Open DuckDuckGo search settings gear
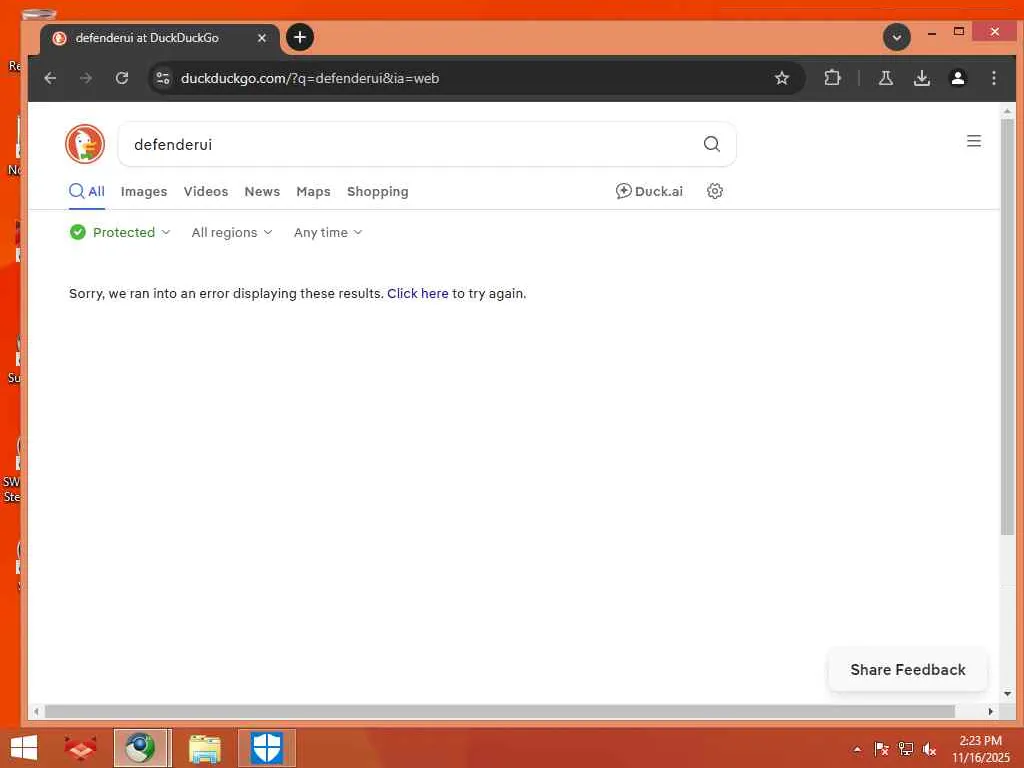The height and width of the screenshot is (768, 1024). tap(715, 191)
